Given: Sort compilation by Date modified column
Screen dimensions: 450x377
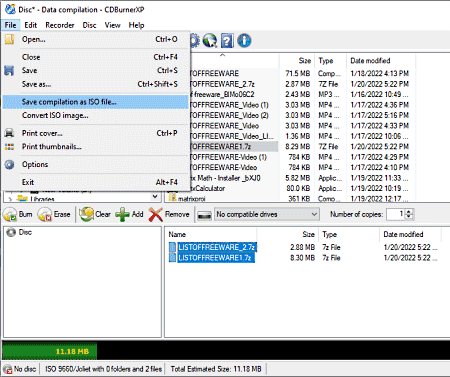Looking at the screenshot, I should point(403,234).
